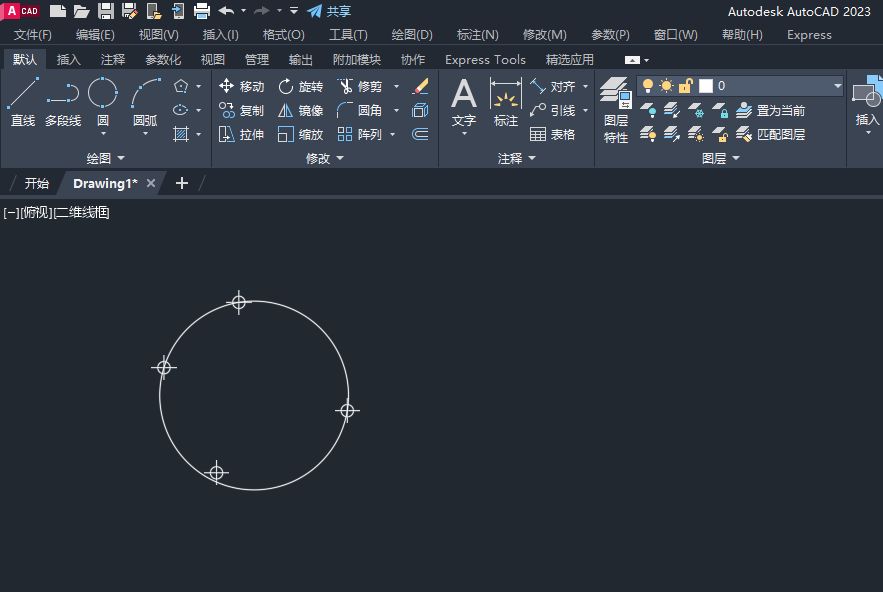
Task: Click the polygon tool icon
Action: pyautogui.click(x=181, y=86)
